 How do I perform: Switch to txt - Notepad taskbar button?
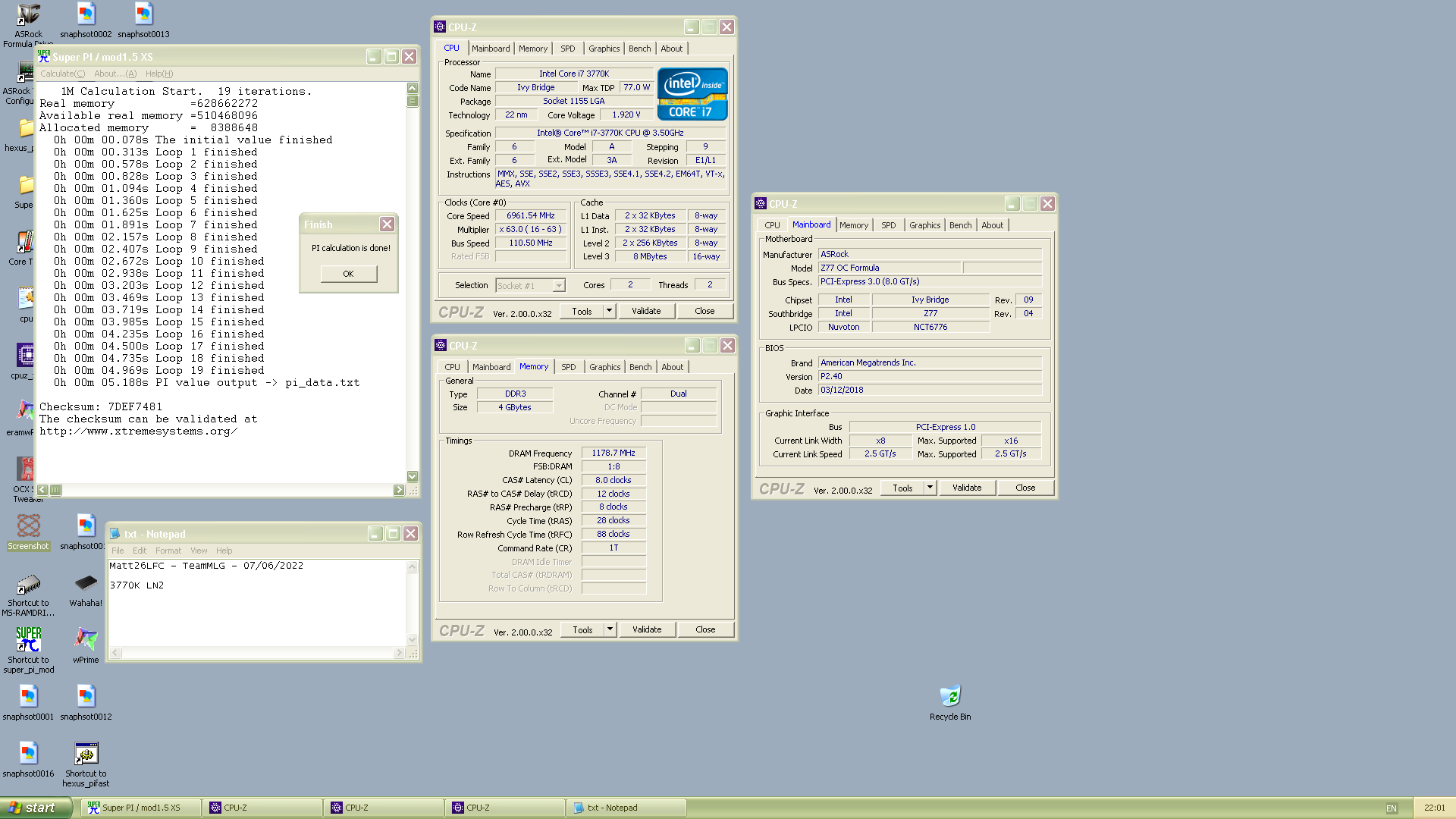[626, 808]
